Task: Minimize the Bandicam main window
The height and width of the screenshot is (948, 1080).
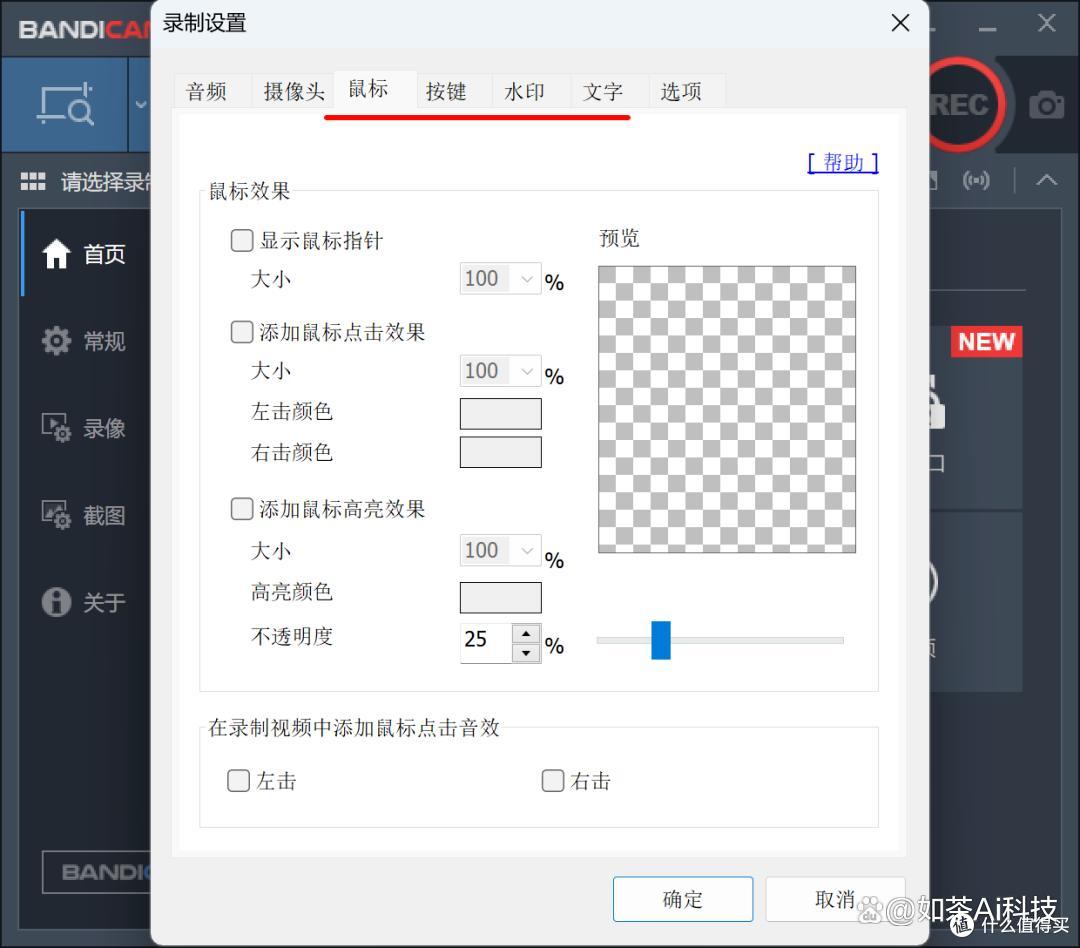Action: pos(988,29)
